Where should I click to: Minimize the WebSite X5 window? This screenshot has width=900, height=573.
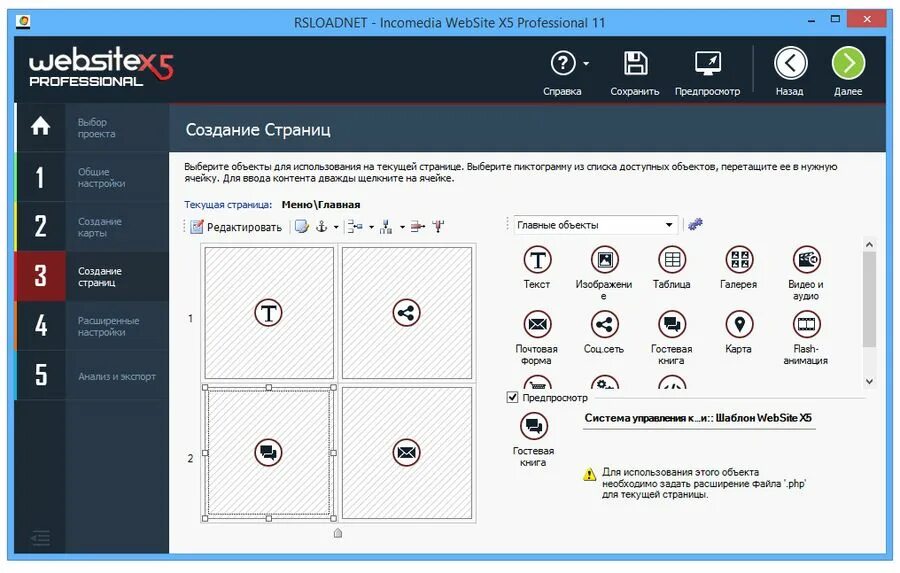811,20
